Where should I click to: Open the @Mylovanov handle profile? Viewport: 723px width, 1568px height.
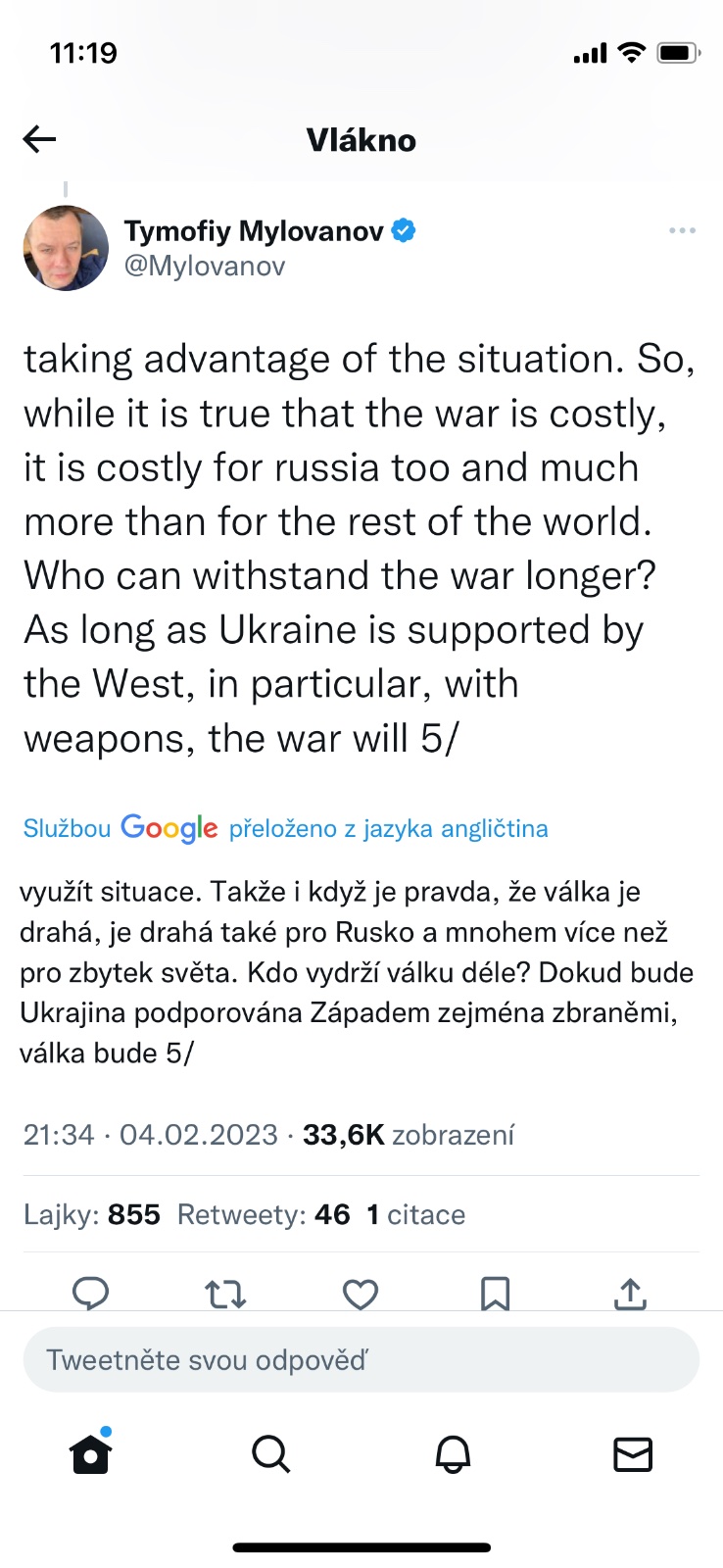[x=204, y=267]
